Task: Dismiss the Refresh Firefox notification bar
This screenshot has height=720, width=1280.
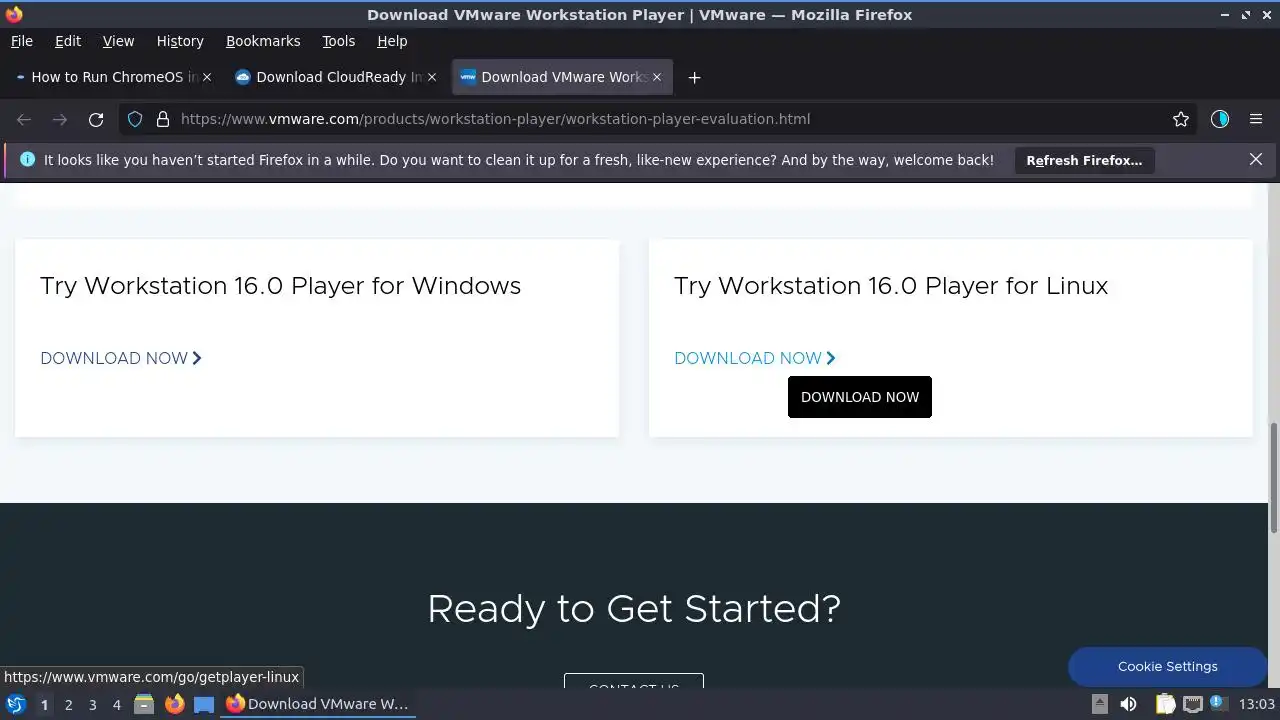Action: [1256, 159]
